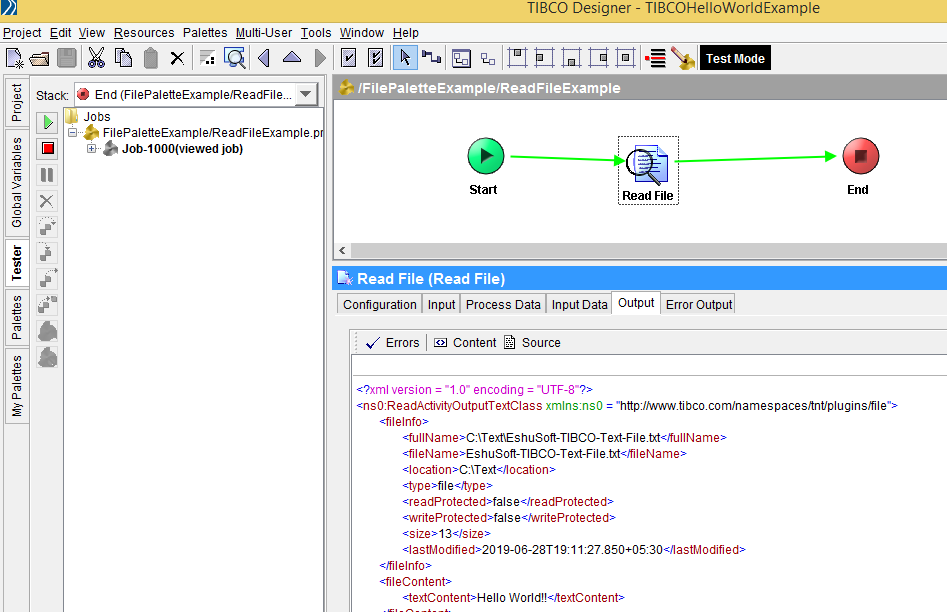947x612 pixels.
Task: Click the Copy icon in toolbar
Action: 123,59
